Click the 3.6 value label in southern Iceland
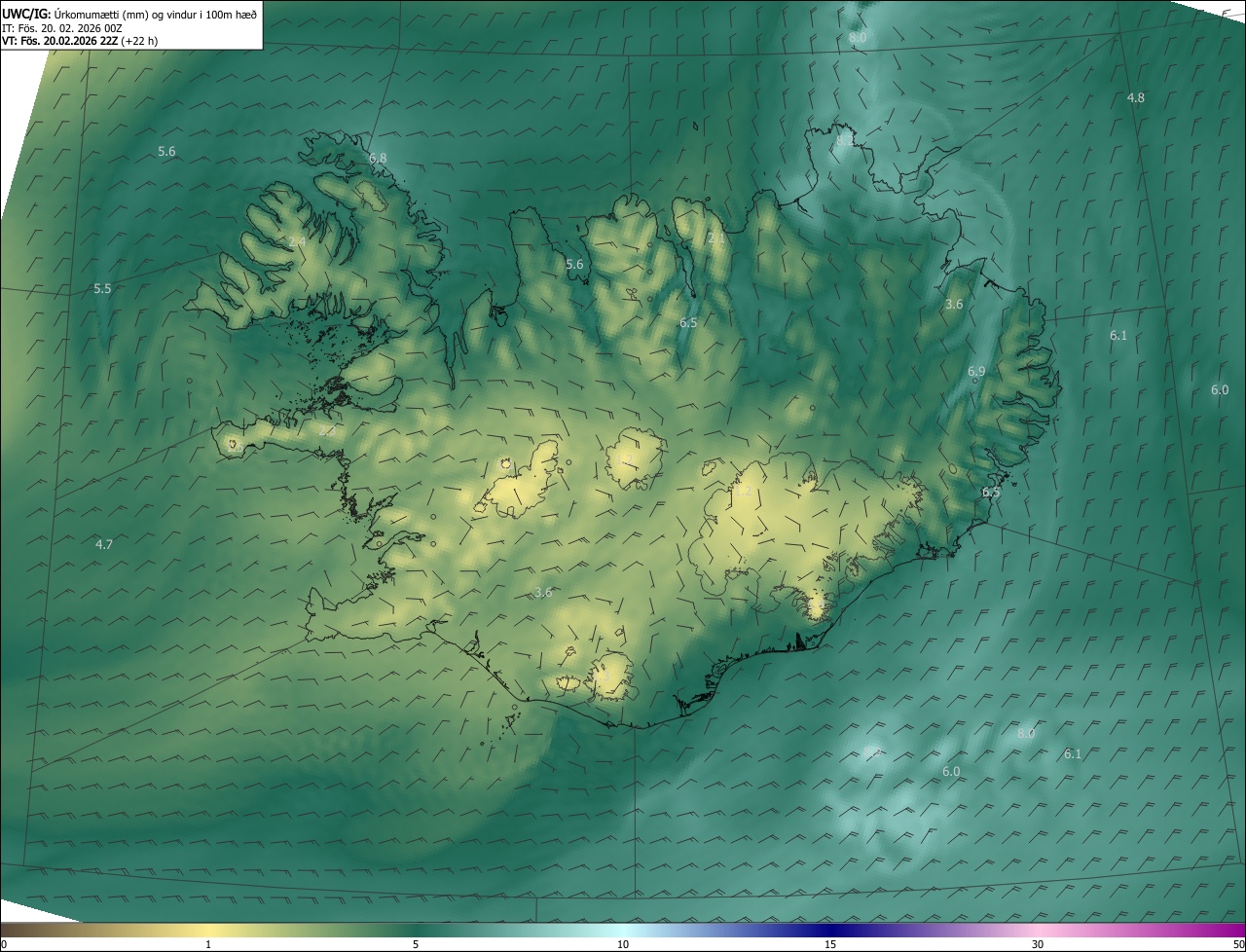Image resolution: width=1246 pixels, height=952 pixels. (543, 592)
